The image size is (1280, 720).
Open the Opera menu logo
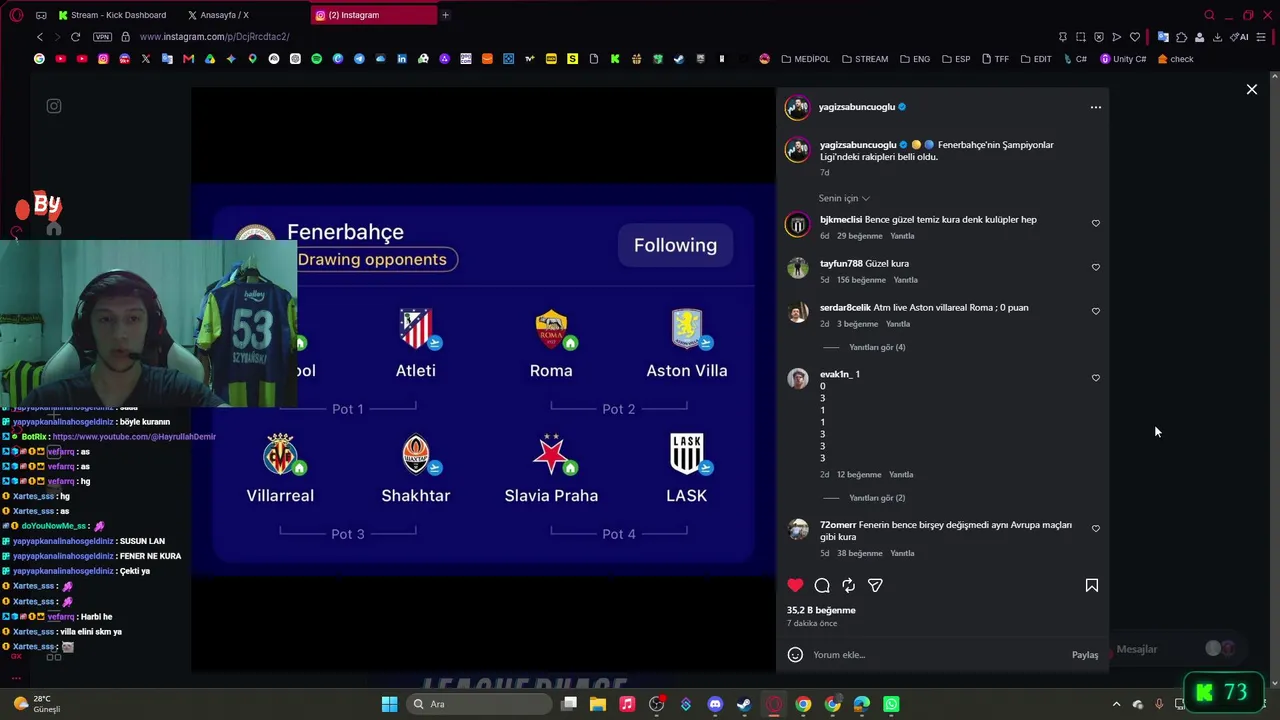point(17,15)
